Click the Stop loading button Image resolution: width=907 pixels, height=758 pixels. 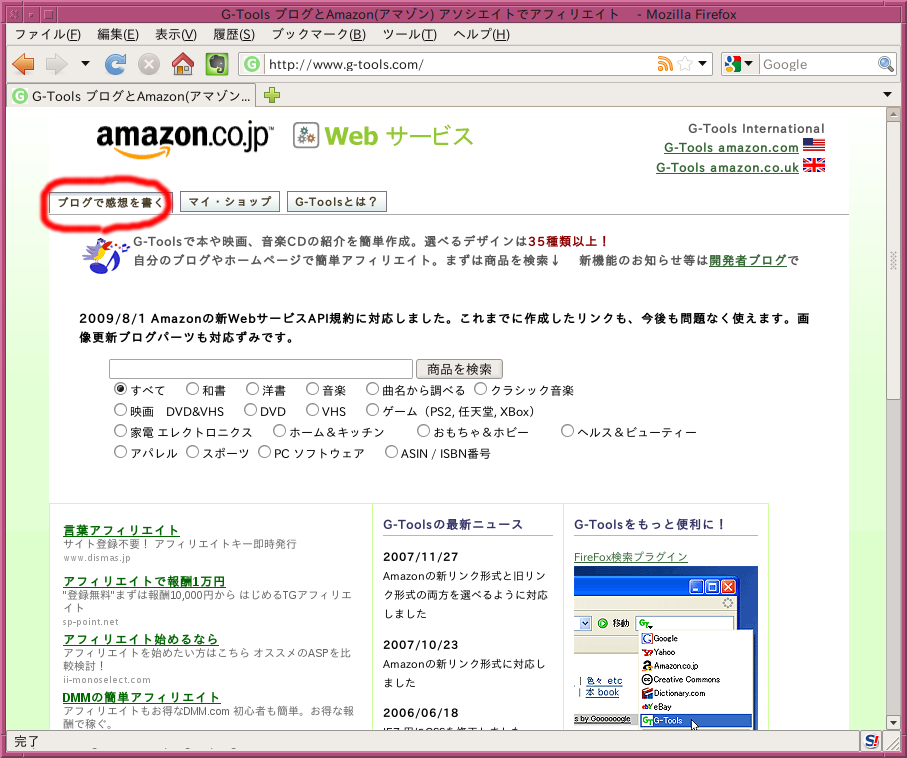click(x=149, y=64)
